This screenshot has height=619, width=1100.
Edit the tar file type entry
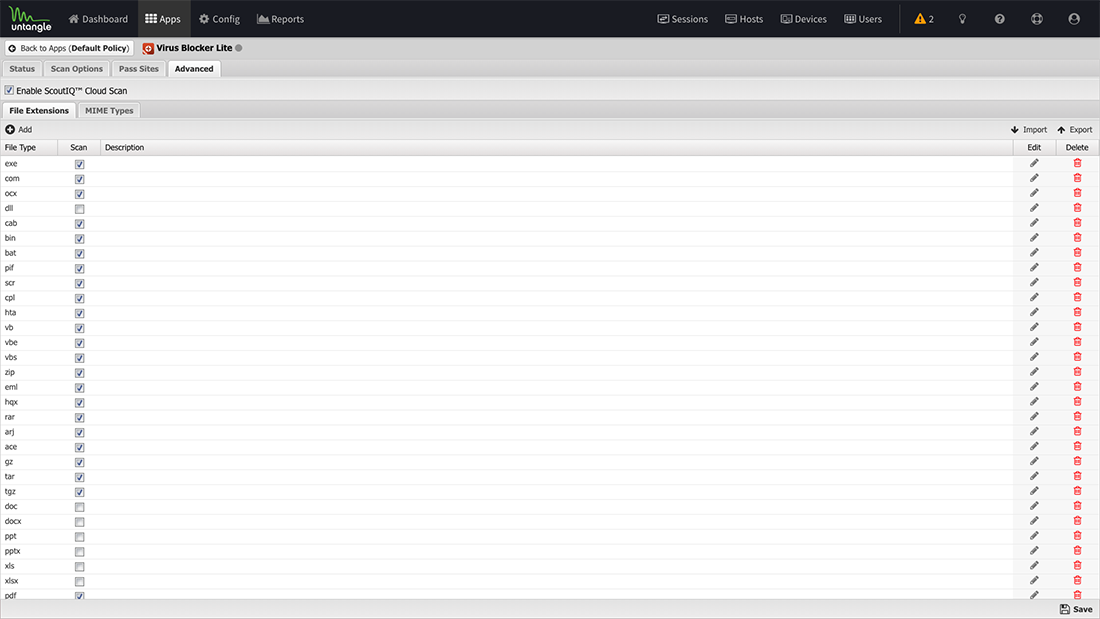point(1034,477)
